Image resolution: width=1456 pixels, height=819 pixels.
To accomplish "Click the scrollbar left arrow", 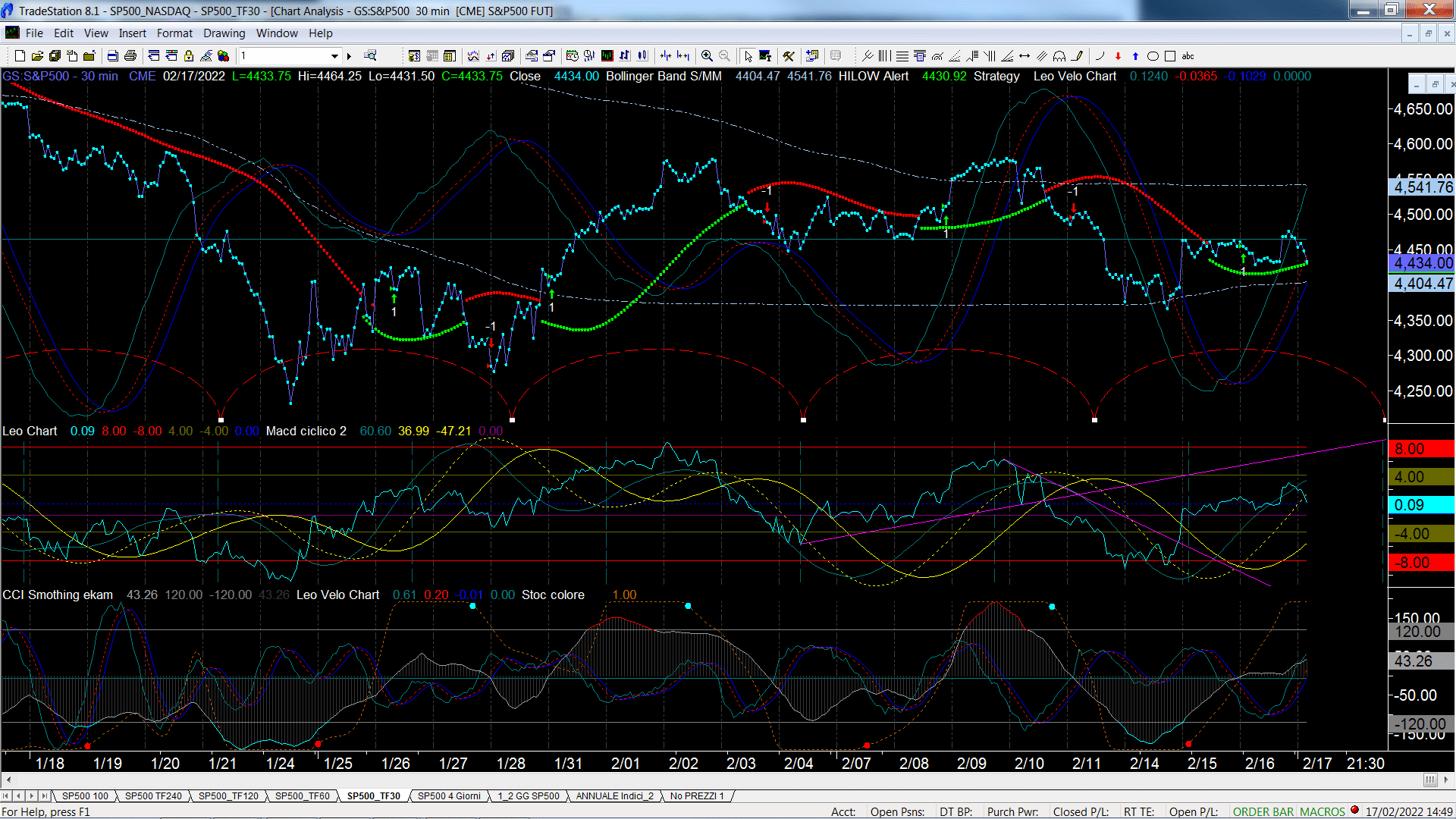I will 8,780.
